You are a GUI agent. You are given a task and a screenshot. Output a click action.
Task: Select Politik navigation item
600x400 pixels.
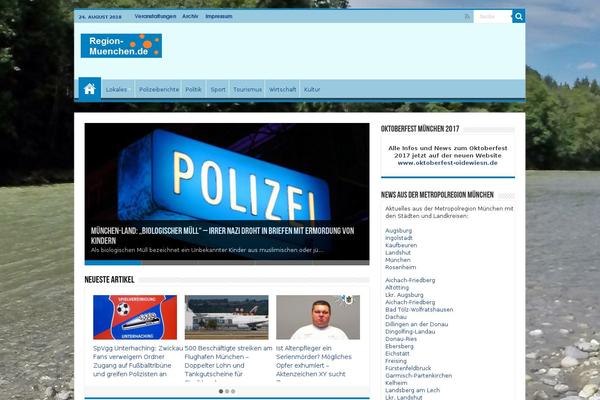click(x=193, y=89)
